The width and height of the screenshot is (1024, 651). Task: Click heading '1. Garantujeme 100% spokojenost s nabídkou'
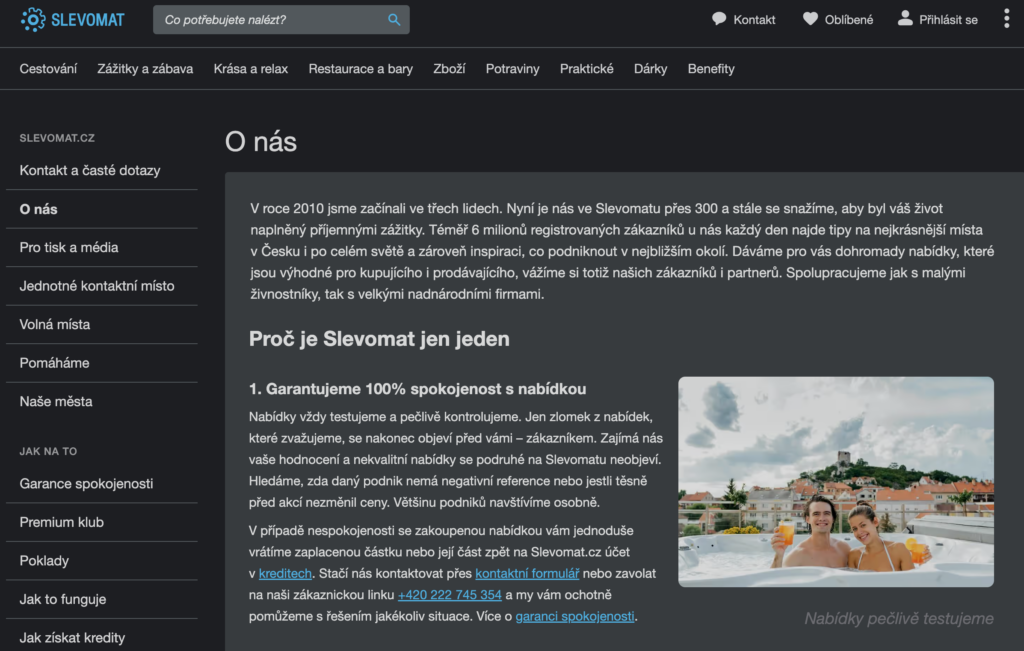pyautogui.click(x=417, y=389)
